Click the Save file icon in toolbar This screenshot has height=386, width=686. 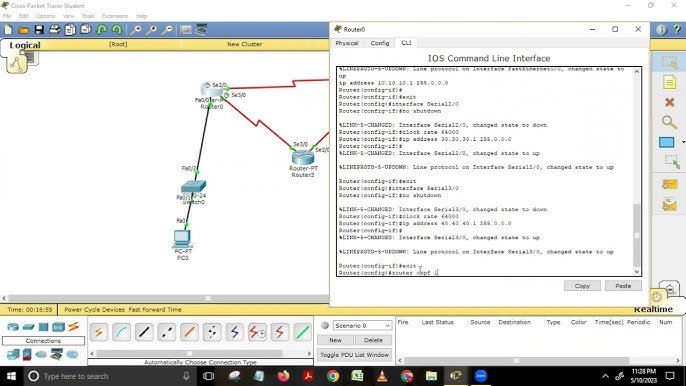pyautogui.click(x=39, y=30)
